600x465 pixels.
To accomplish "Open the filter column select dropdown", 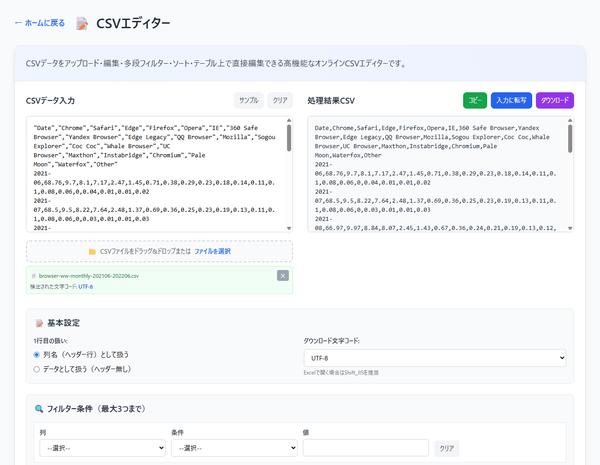I will click(102, 448).
